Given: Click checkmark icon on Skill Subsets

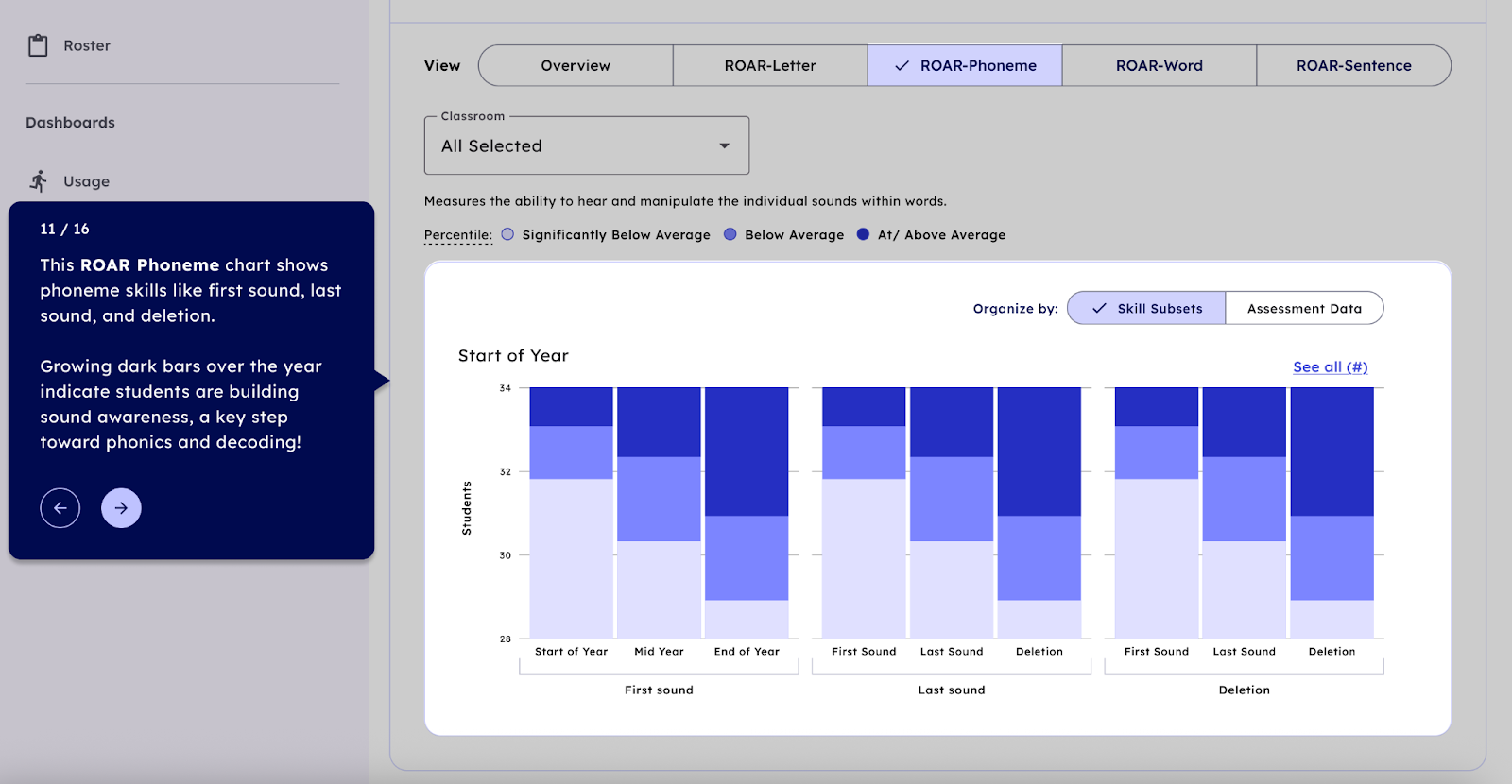Looking at the screenshot, I should (1099, 308).
